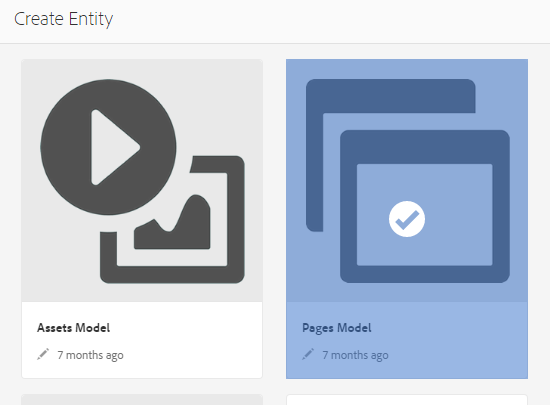This screenshot has height=405, width=550.
Task: Select the partially visible card below Assets Model
Action: point(142,399)
